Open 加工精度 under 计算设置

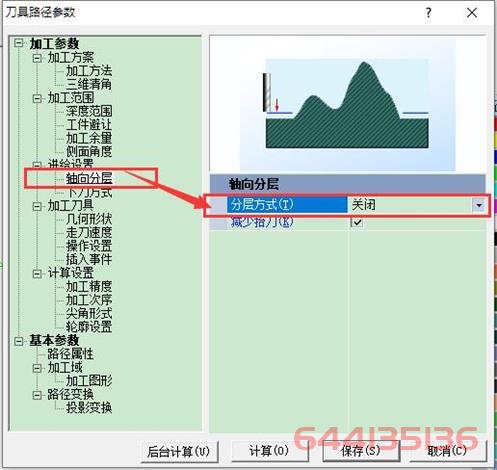pos(89,286)
